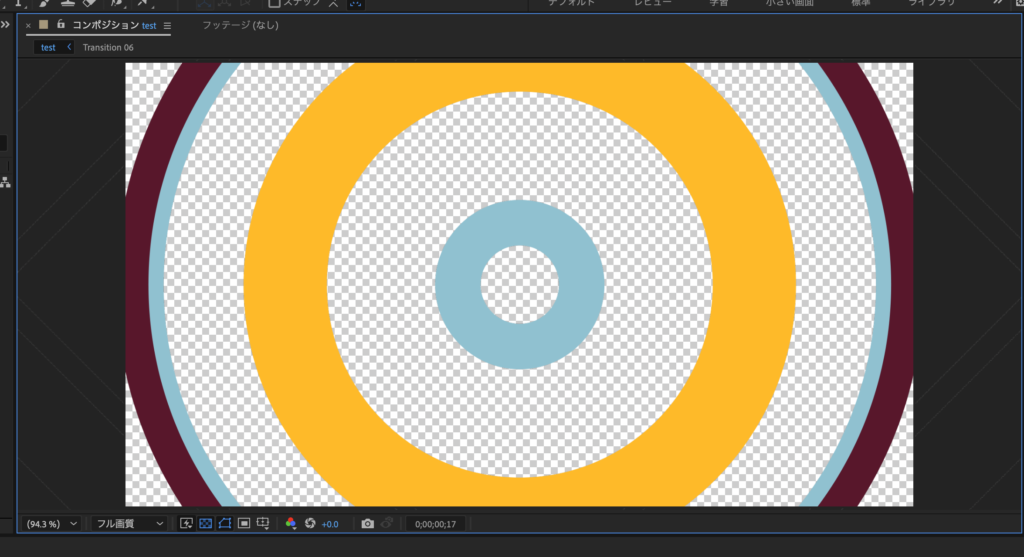Expand the collapsed left panel chevrons

coord(5,25)
